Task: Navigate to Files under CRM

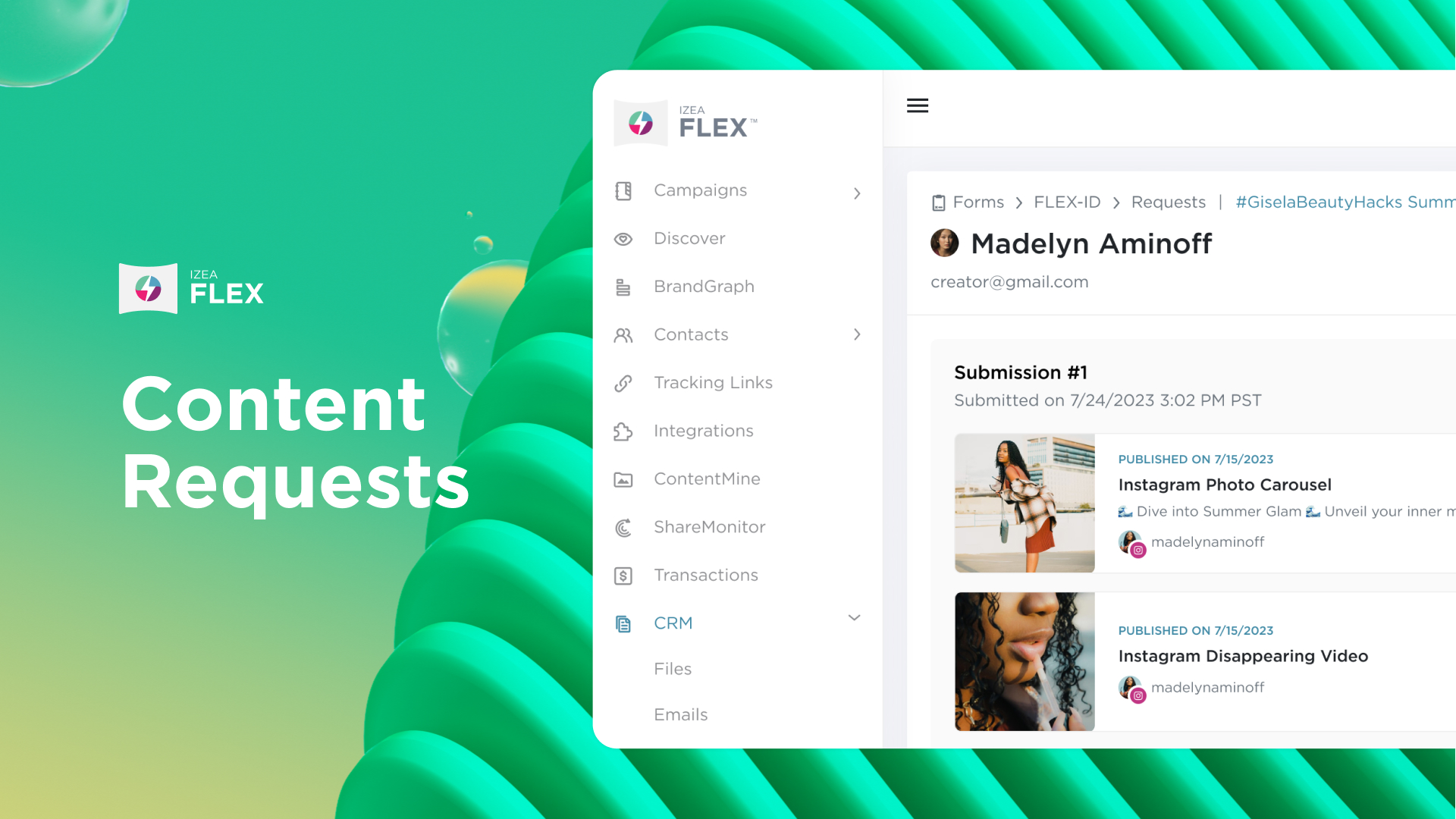Action: pos(673,668)
